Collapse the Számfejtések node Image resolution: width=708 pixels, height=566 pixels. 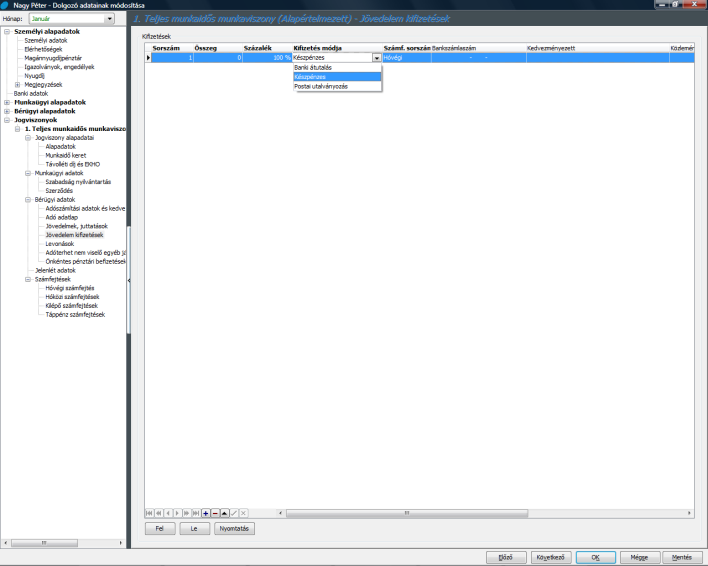tap(28, 279)
